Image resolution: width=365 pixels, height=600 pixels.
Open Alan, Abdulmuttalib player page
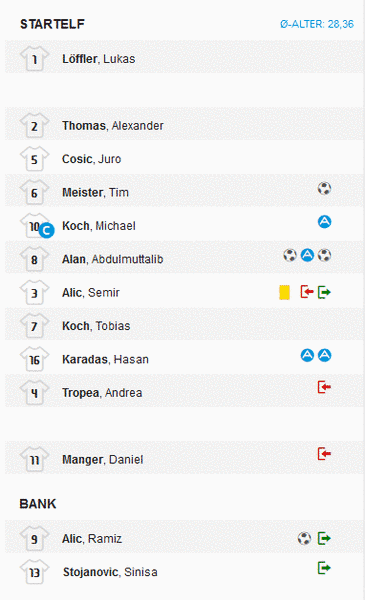point(113,259)
